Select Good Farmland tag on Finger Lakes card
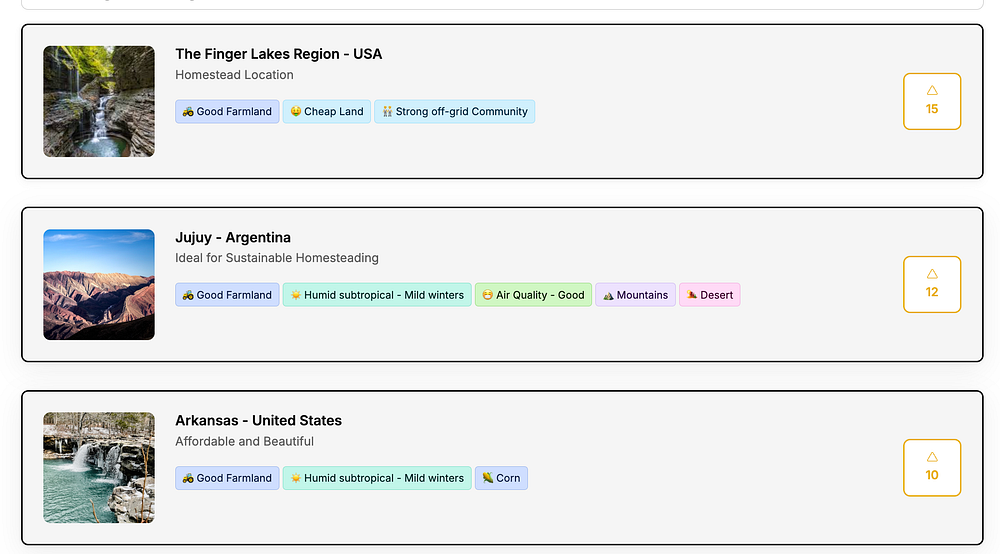The height and width of the screenshot is (554, 1000). pos(227,111)
